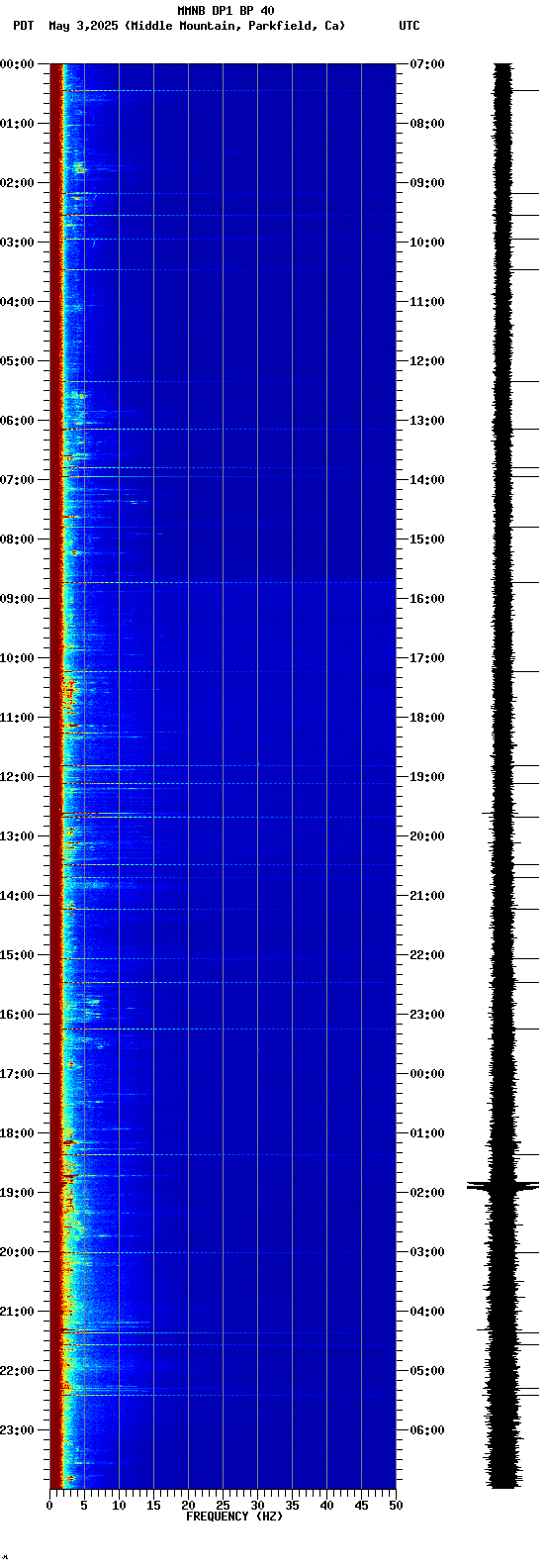Click the frequency tick label "40"
Image resolution: width=546 pixels, height=1568 pixels.
click(x=326, y=1506)
